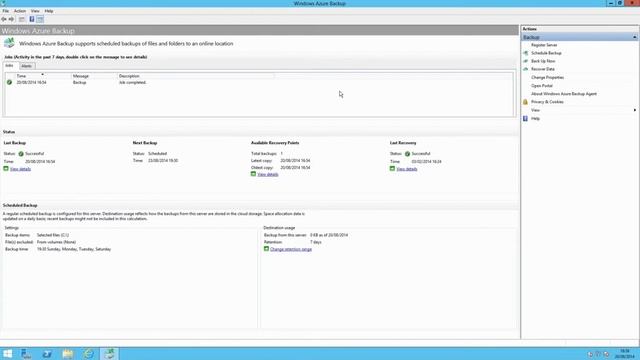Open File Explorer from the taskbar

point(68,353)
